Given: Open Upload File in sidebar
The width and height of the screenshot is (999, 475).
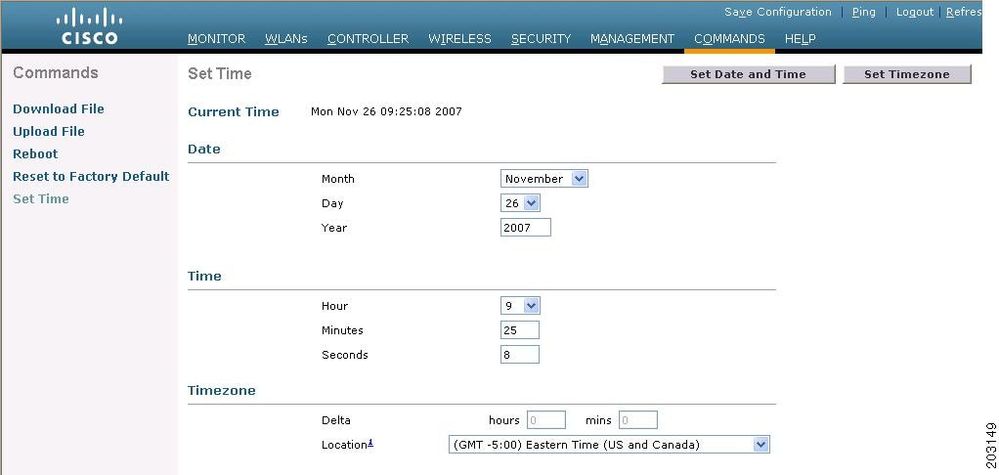Looking at the screenshot, I should pos(48,131).
